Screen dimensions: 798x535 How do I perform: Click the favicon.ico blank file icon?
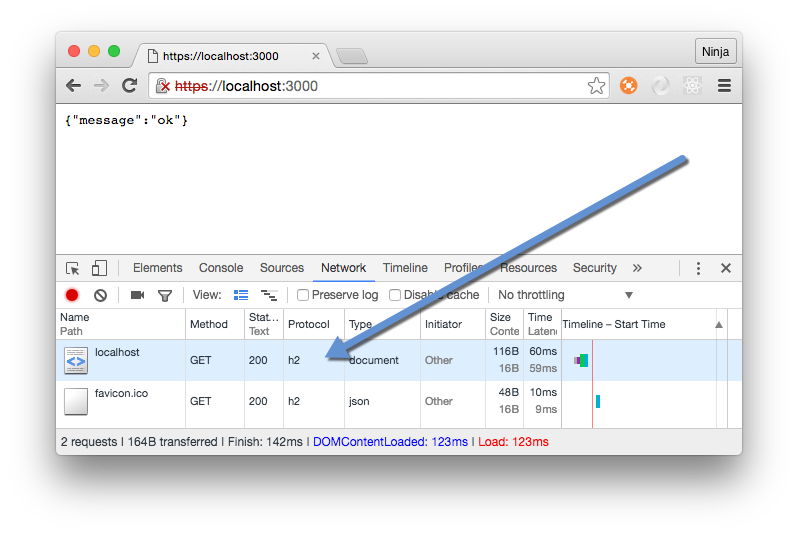pos(76,402)
